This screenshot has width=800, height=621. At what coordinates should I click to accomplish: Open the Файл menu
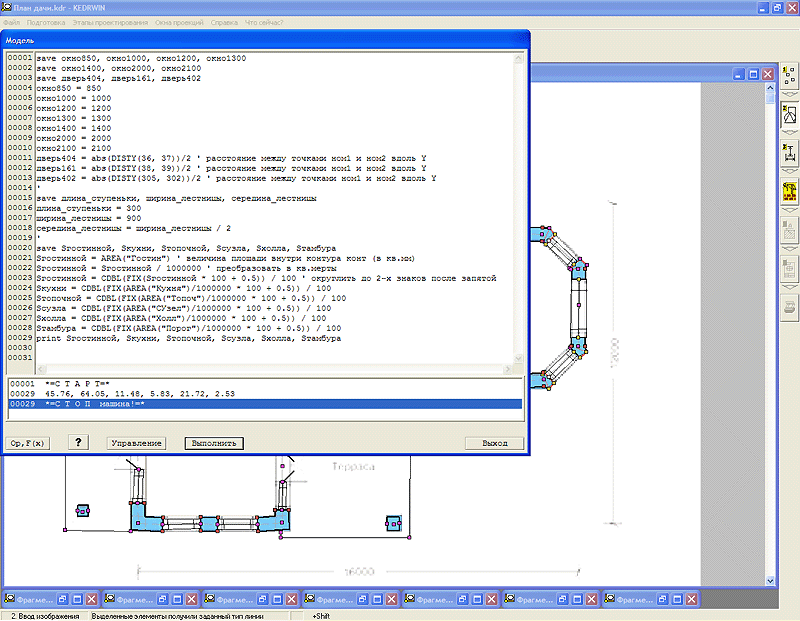tap(11, 22)
